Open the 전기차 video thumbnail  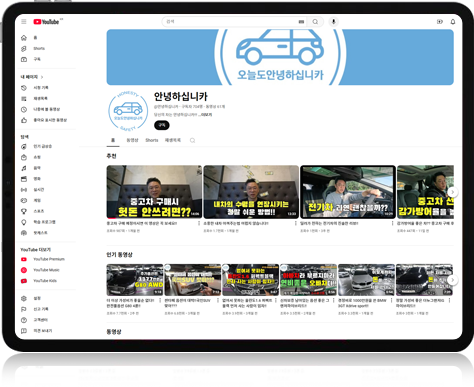(x=348, y=192)
